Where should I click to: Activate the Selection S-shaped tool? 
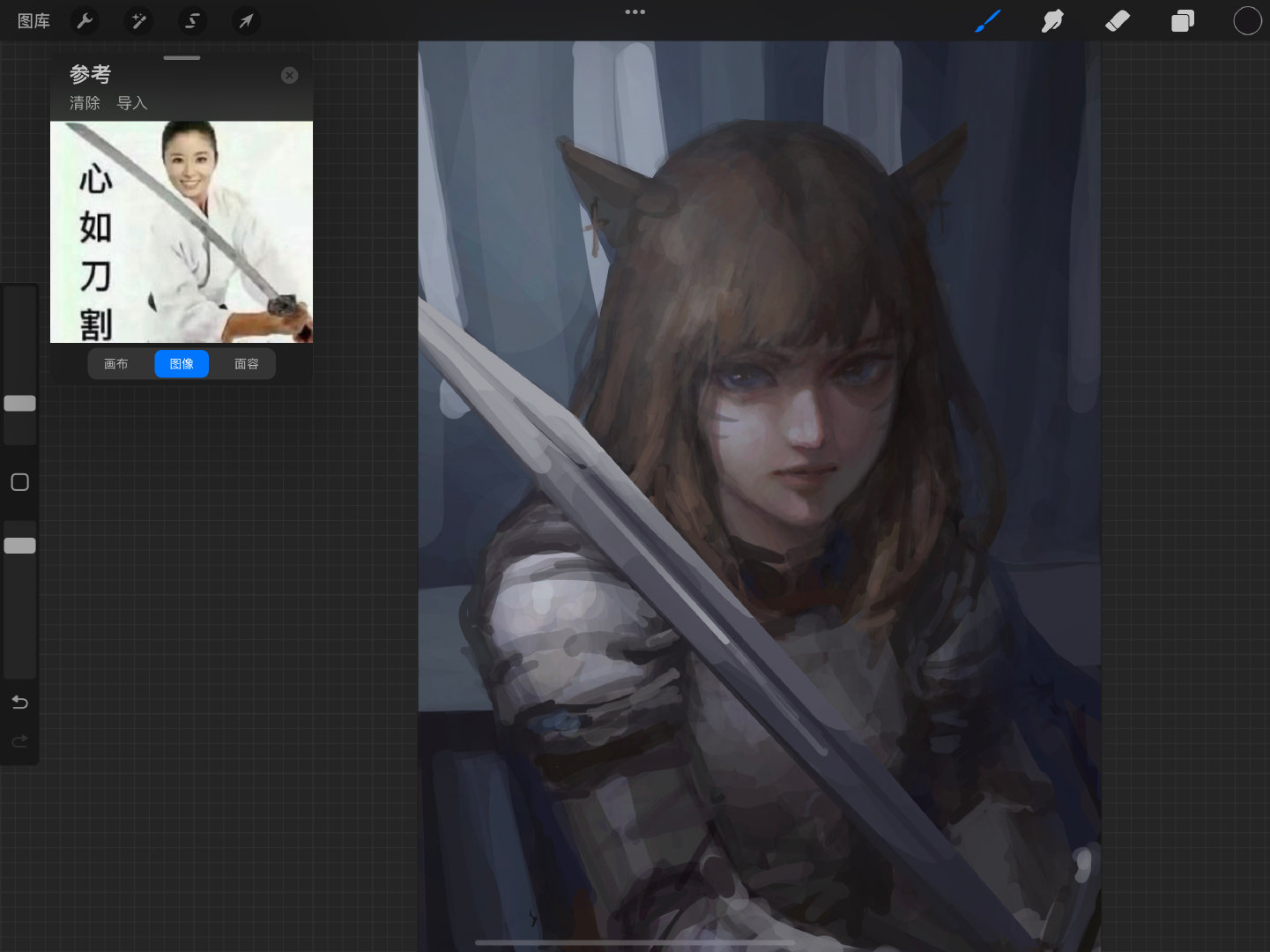(x=192, y=20)
